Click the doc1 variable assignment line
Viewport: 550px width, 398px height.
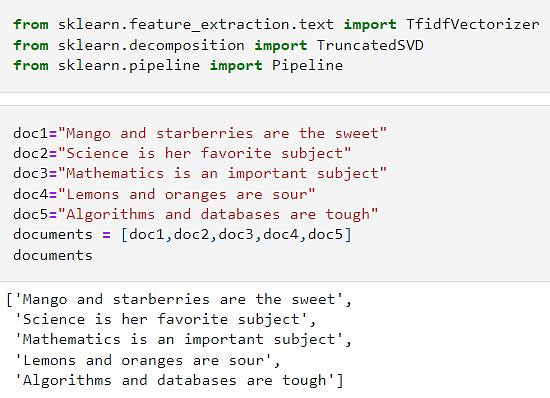pyautogui.click(x=200, y=133)
